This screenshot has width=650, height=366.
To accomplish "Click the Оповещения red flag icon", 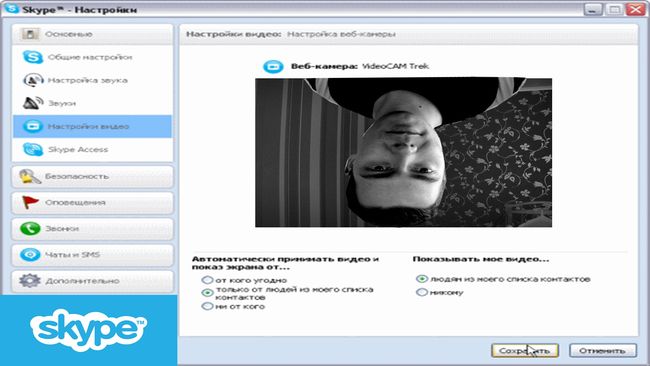I will (x=30, y=203).
